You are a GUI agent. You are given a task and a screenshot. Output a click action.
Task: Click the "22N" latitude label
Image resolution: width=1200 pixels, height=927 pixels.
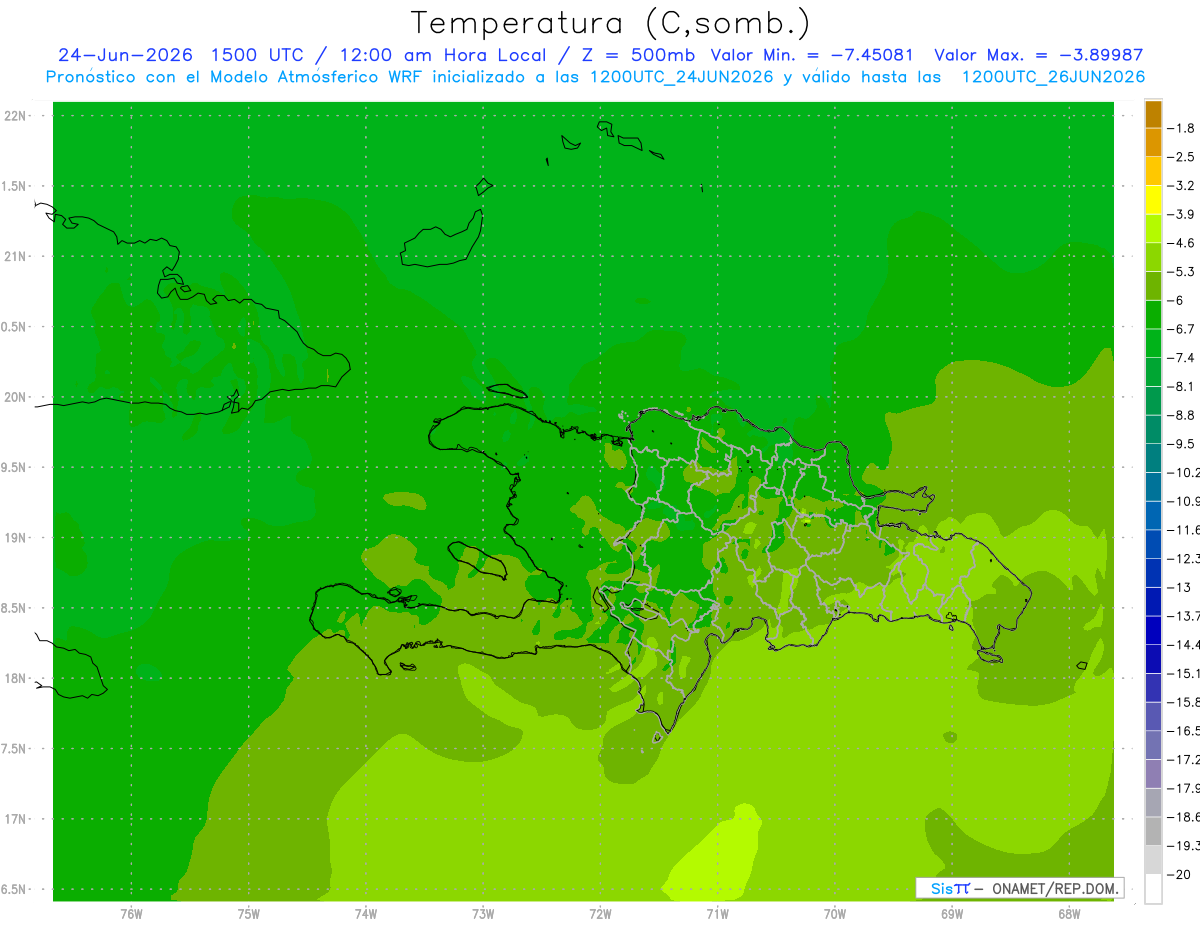click(16, 116)
